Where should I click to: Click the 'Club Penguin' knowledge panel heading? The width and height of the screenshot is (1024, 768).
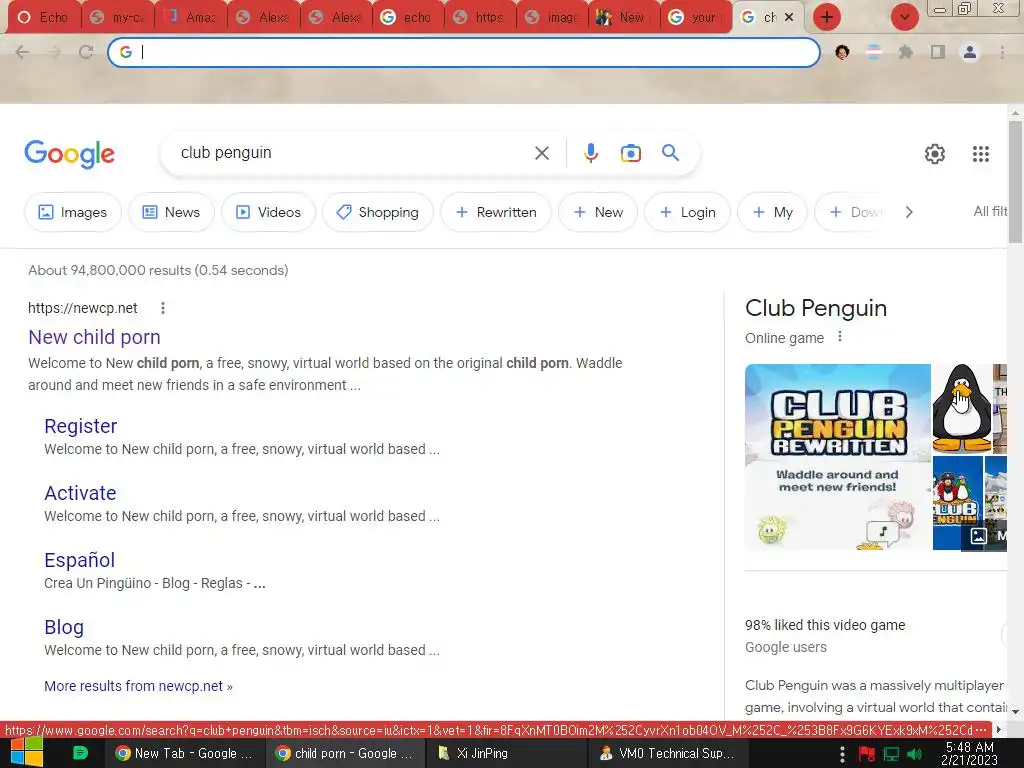pyautogui.click(x=816, y=308)
